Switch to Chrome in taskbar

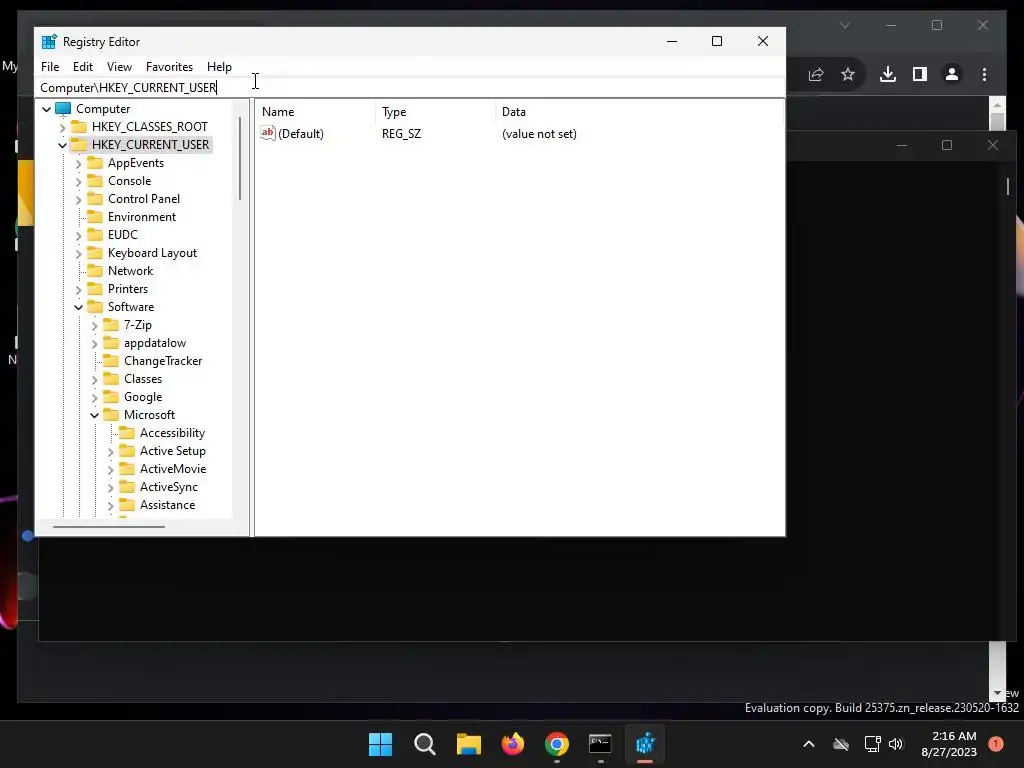coord(557,744)
